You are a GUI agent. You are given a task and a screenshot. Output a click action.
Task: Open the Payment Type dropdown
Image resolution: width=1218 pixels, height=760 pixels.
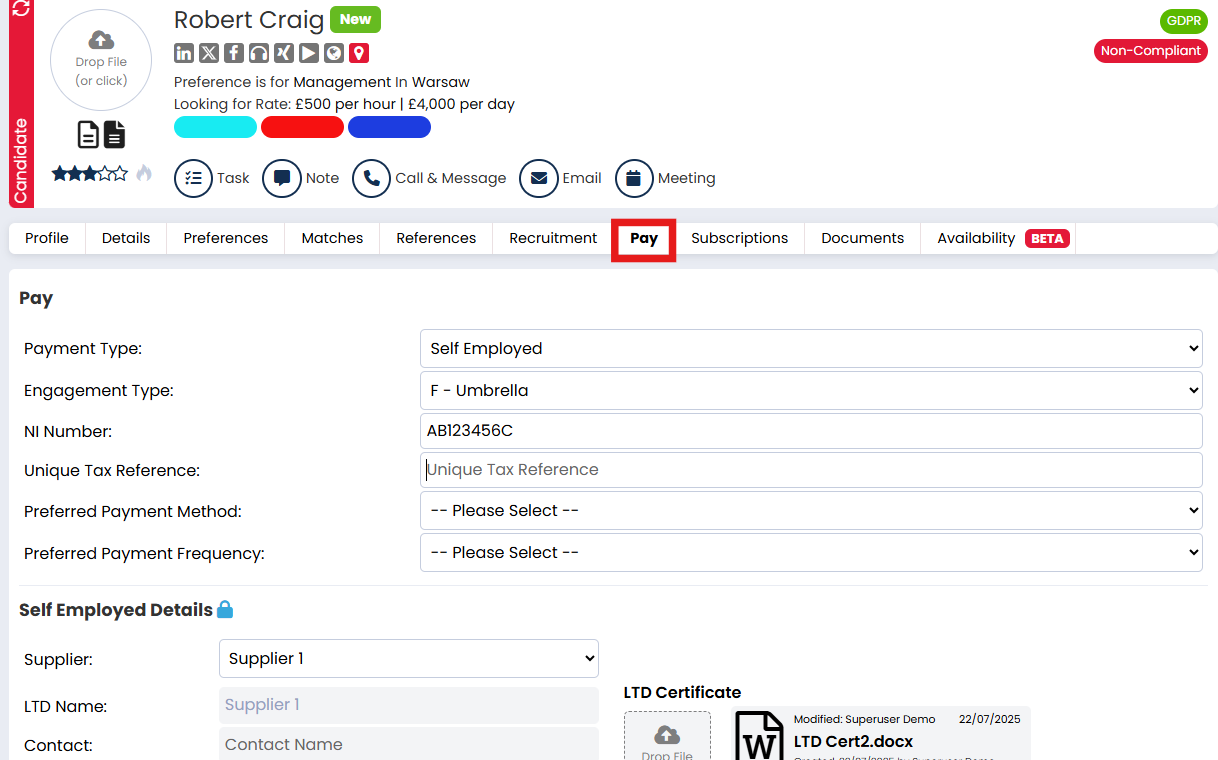click(810, 348)
